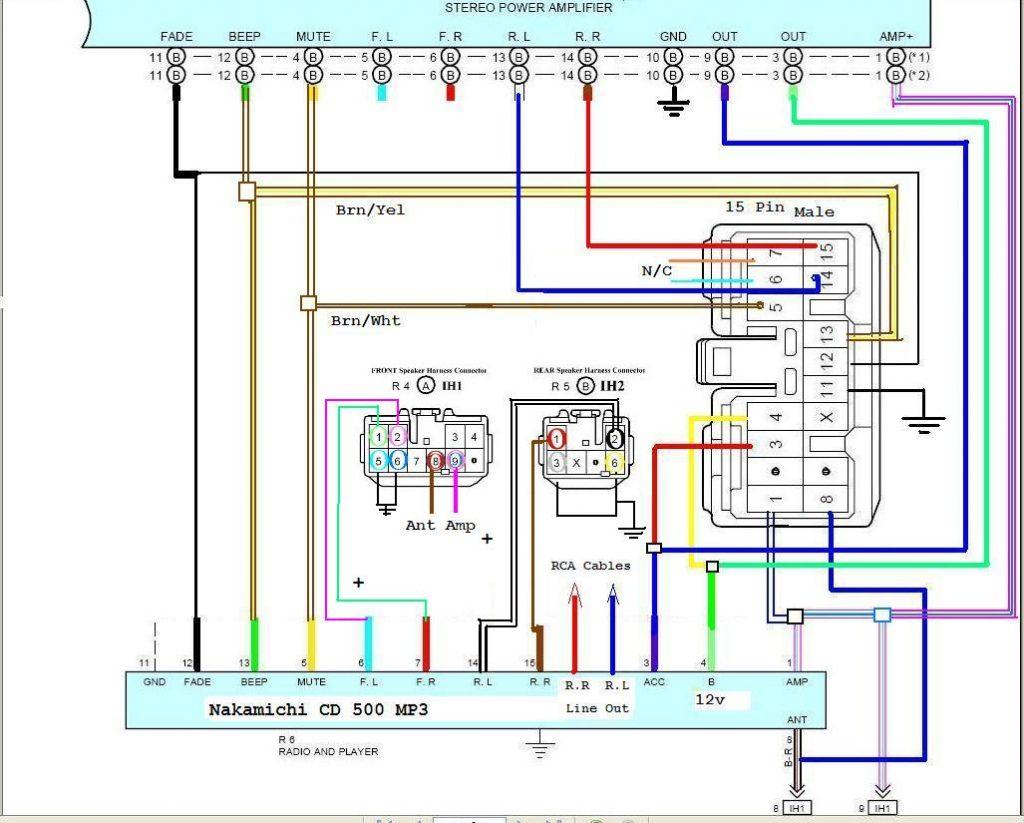Click the junction square on the Brn/Yel wire
Image resolution: width=1024 pixels, height=823 pixels.
point(247,191)
